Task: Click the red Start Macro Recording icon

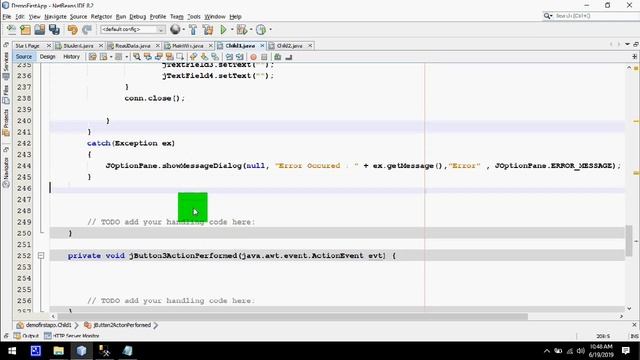Action: pyautogui.click(x=253, y=57)
